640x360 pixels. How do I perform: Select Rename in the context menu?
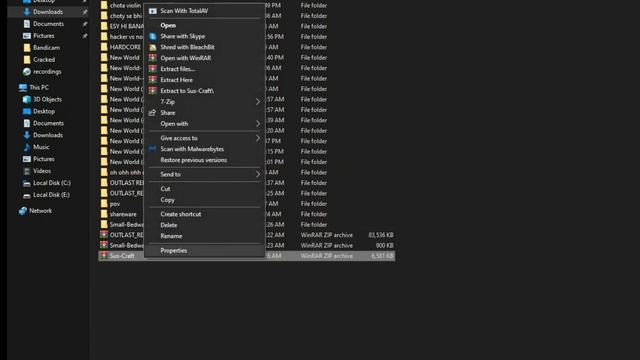pos(204,236)
